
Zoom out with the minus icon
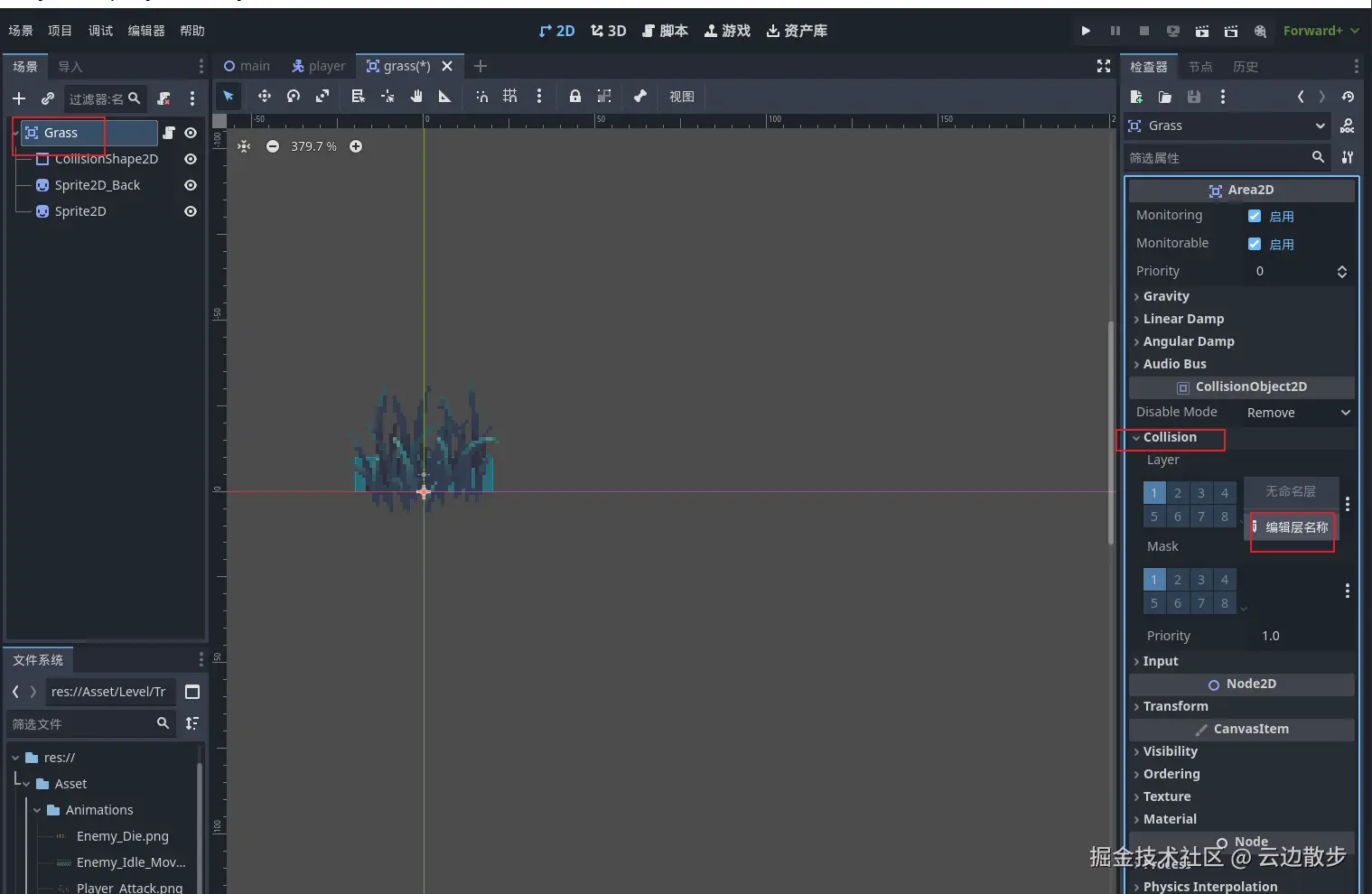pos(273,146)
